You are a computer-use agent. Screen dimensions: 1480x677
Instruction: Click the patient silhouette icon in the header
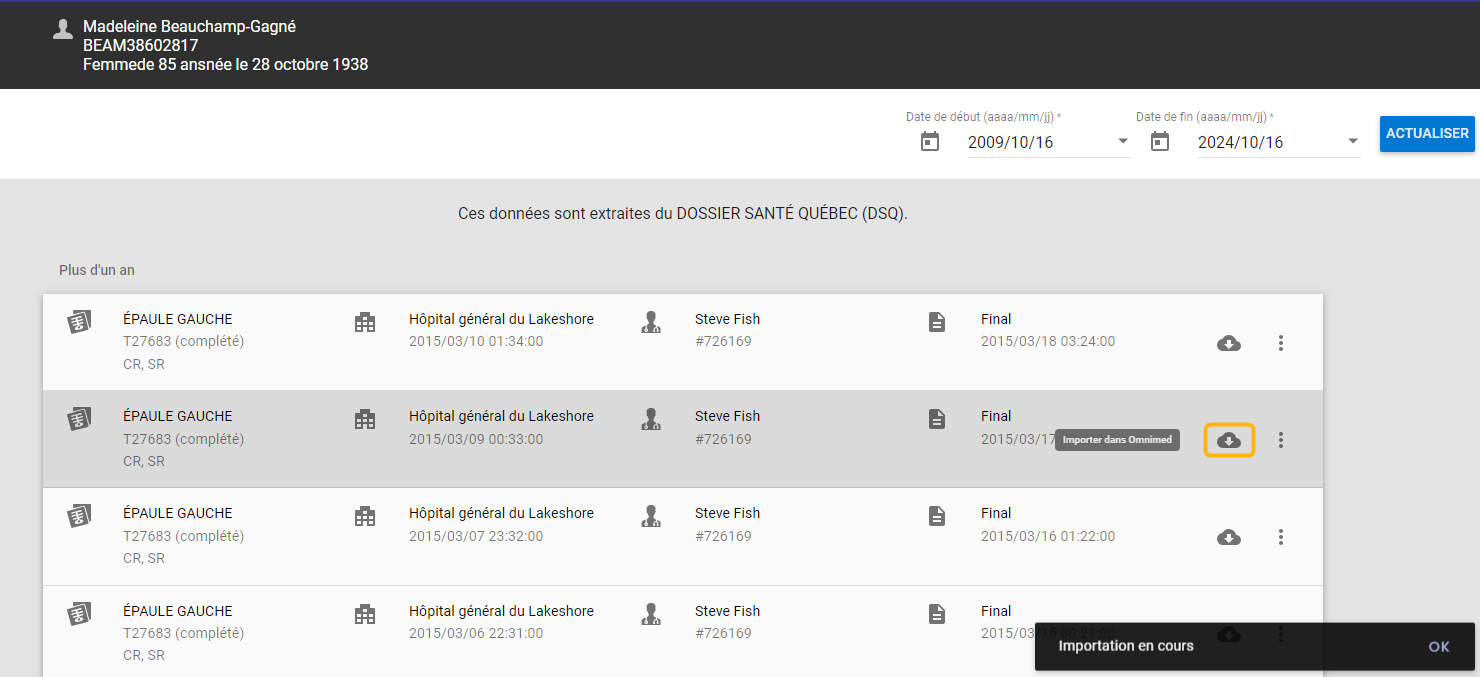pyautogui.click(x=63, y=28)
